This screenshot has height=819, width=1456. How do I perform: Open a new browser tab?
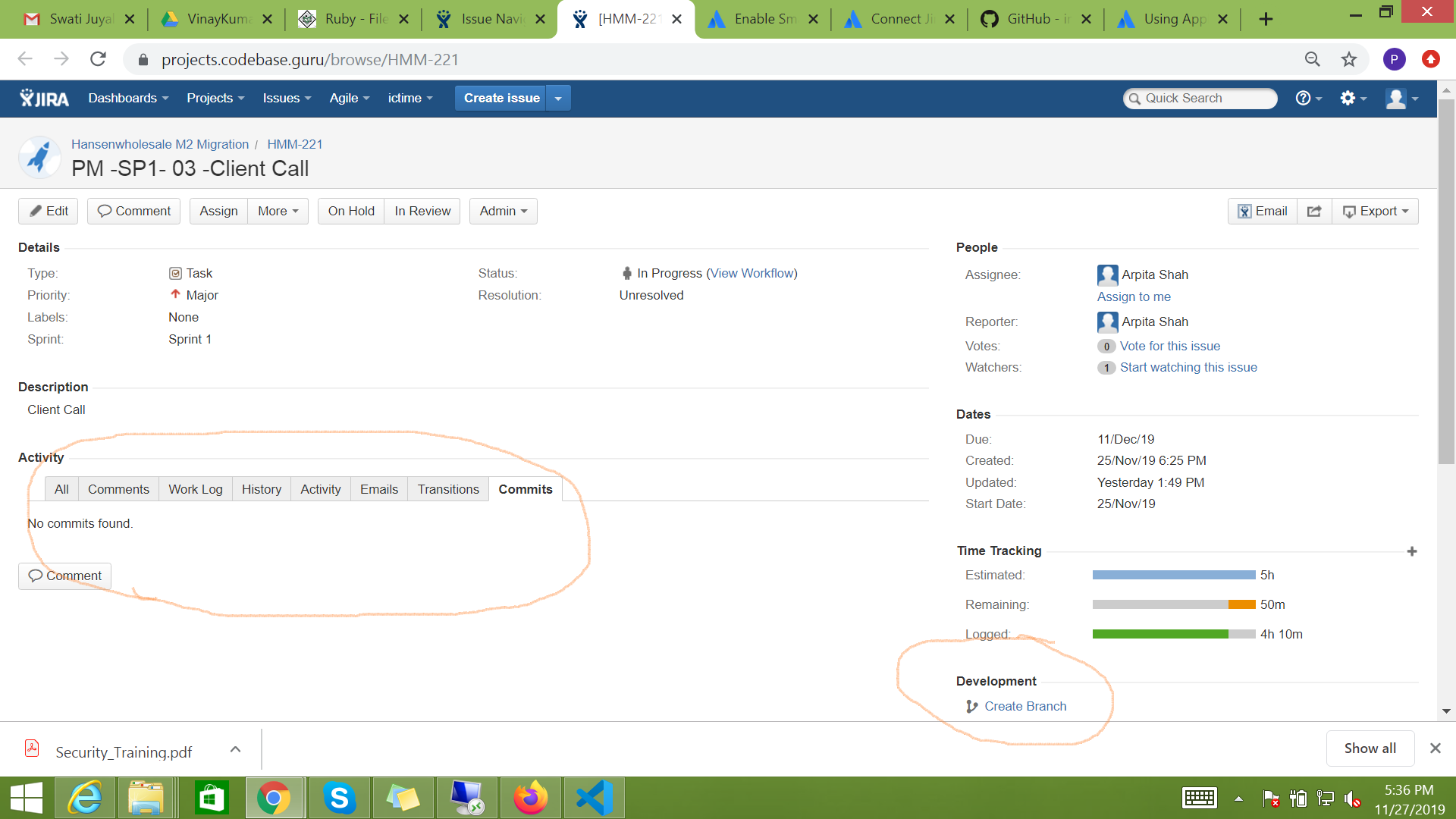coord(1266,19)
